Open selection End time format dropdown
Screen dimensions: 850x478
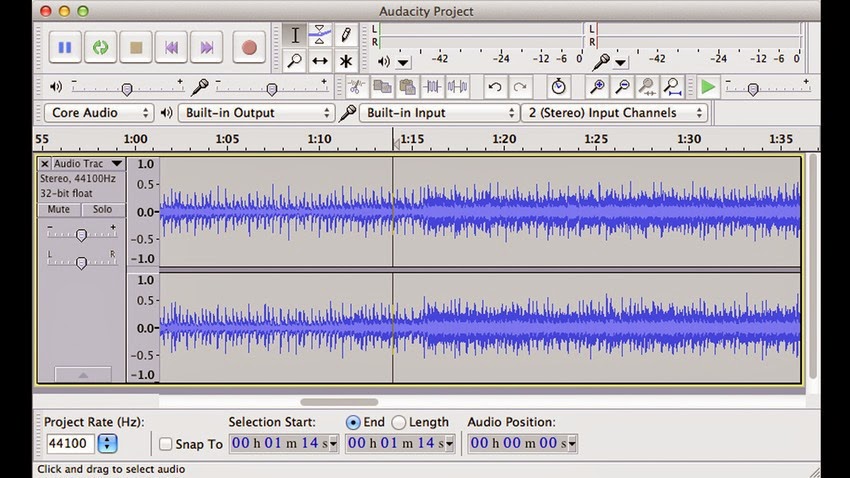tap(449, 444)
